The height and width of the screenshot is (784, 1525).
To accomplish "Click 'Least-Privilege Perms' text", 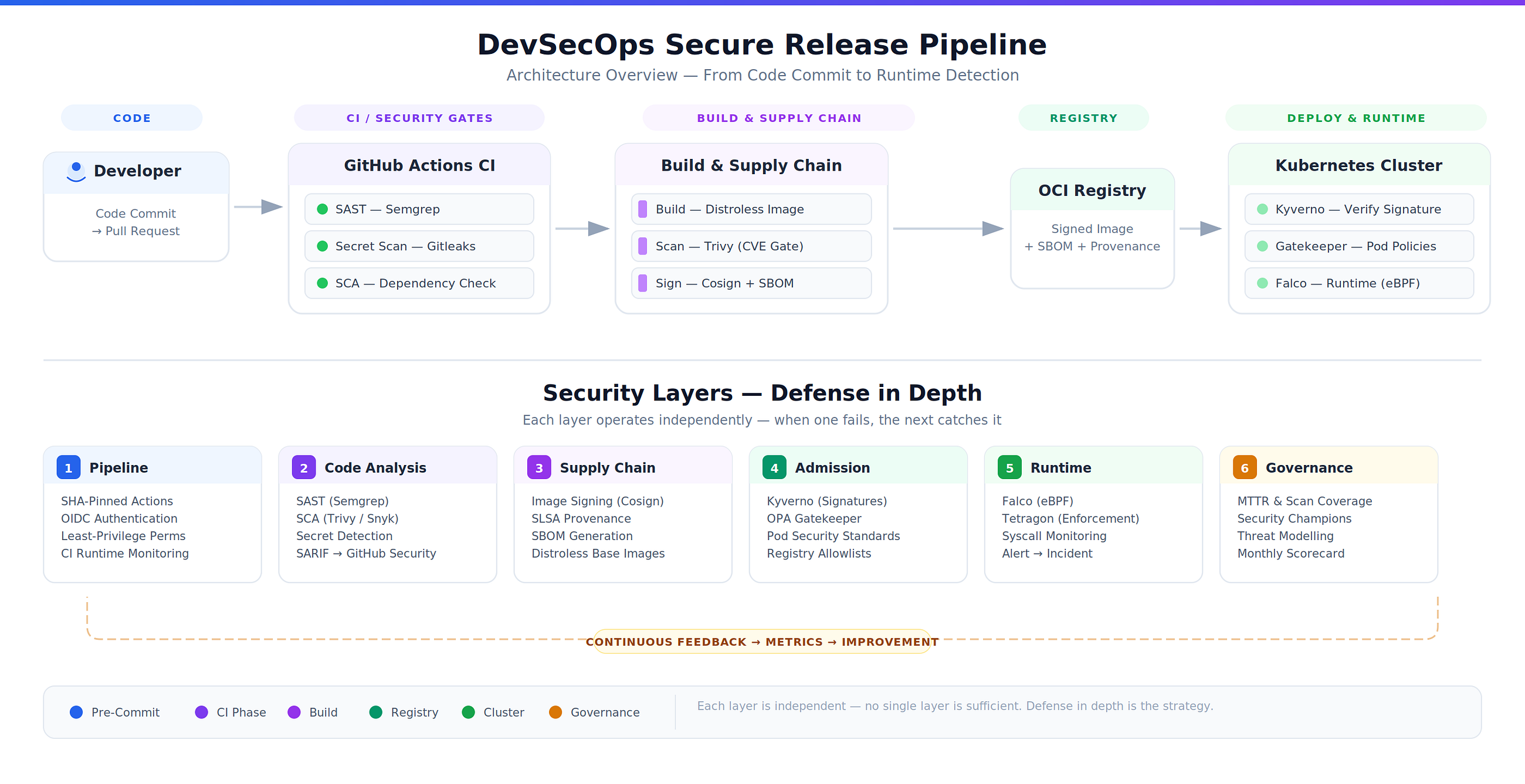I will 123,536.
